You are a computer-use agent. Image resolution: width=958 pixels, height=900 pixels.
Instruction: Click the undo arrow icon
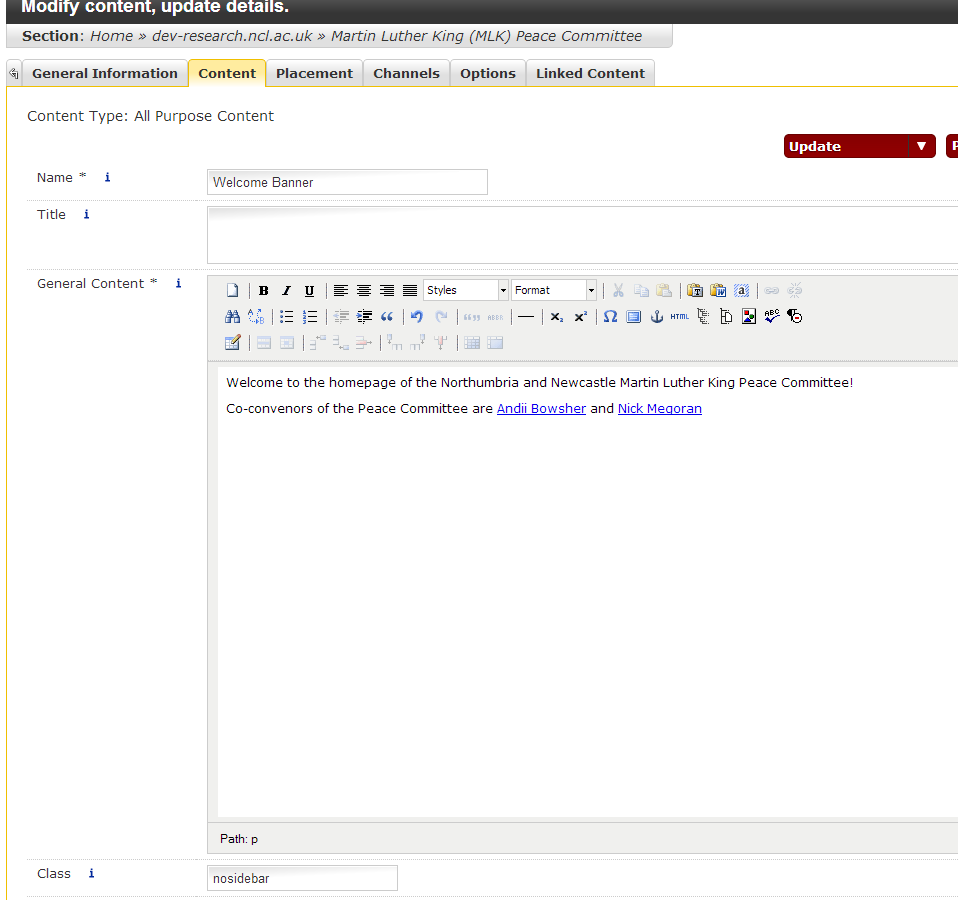coord(417,317)
